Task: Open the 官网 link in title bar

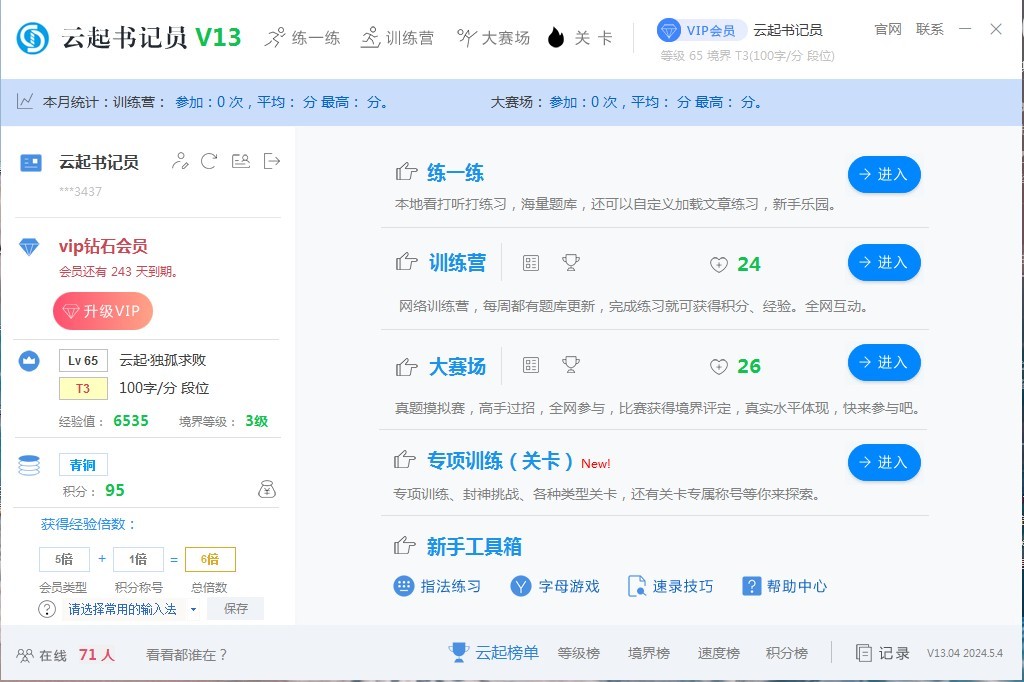Action: pos(887,29)
